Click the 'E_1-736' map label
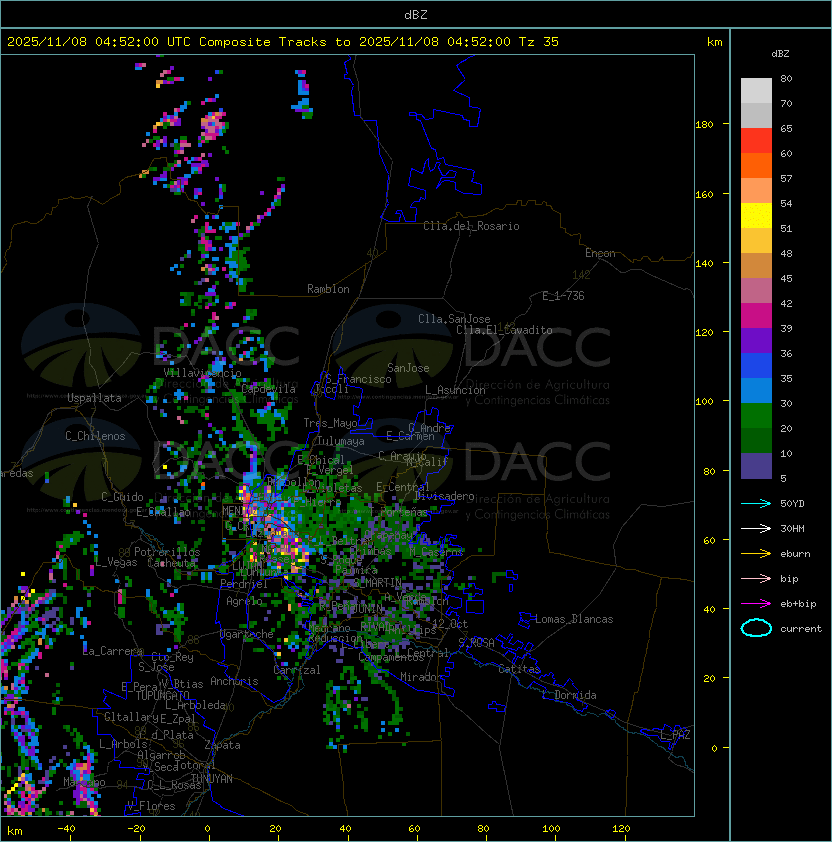Viewport: 832px width, 842px height. (563, 296)
